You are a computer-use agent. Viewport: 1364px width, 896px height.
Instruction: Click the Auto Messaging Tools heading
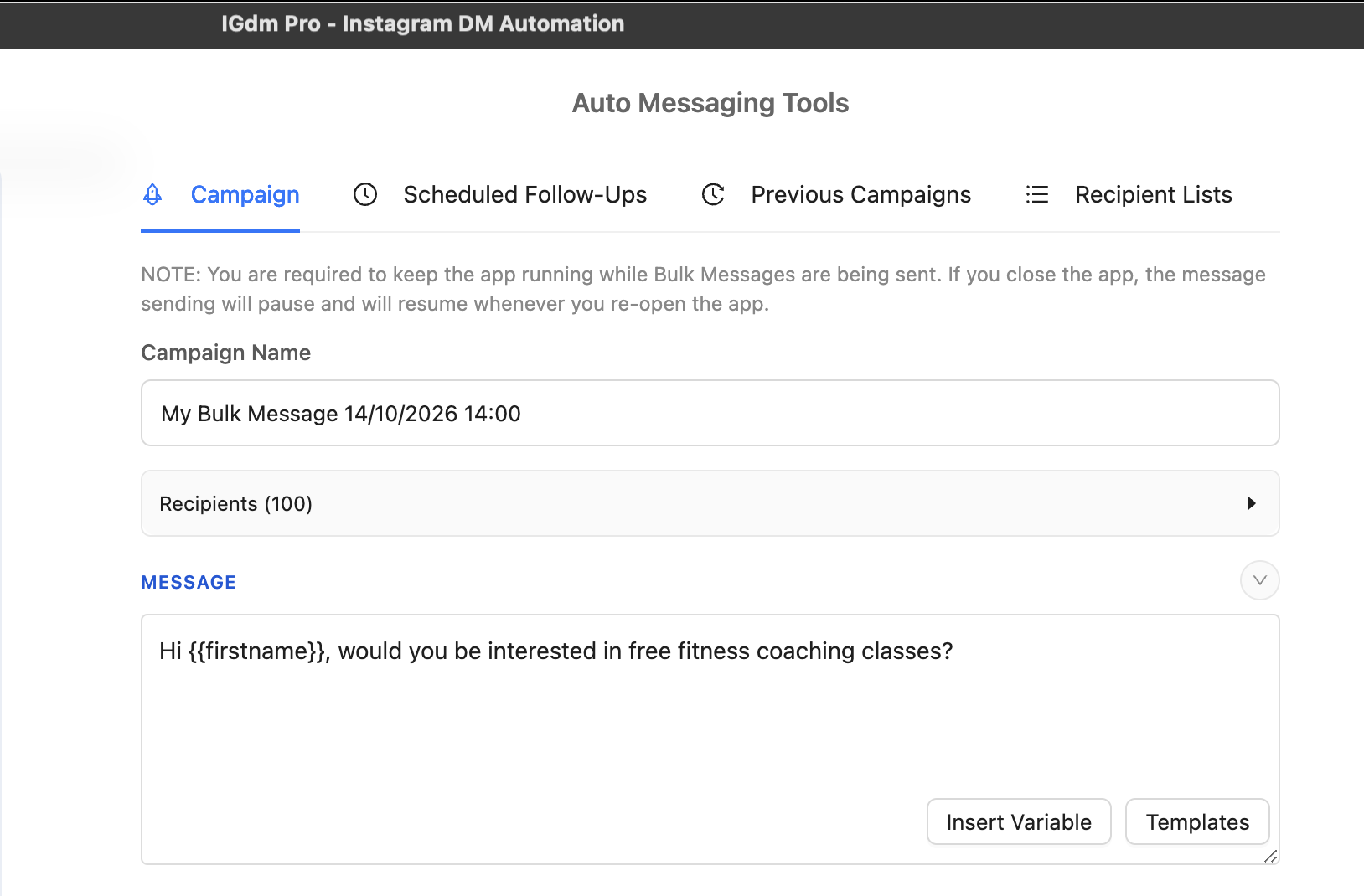click(x=710, y=103)
